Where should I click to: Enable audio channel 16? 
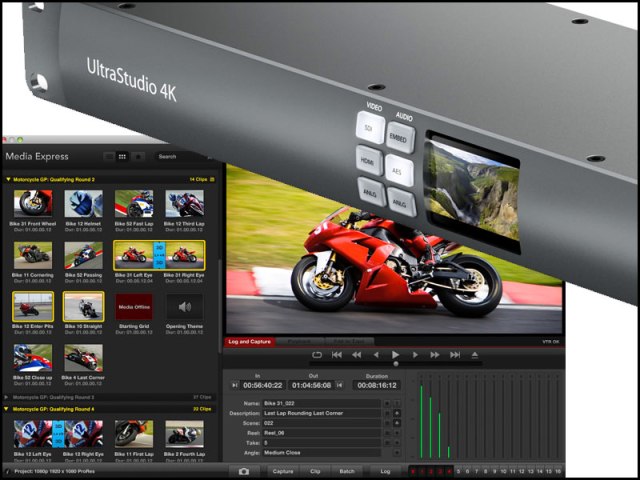558,471
